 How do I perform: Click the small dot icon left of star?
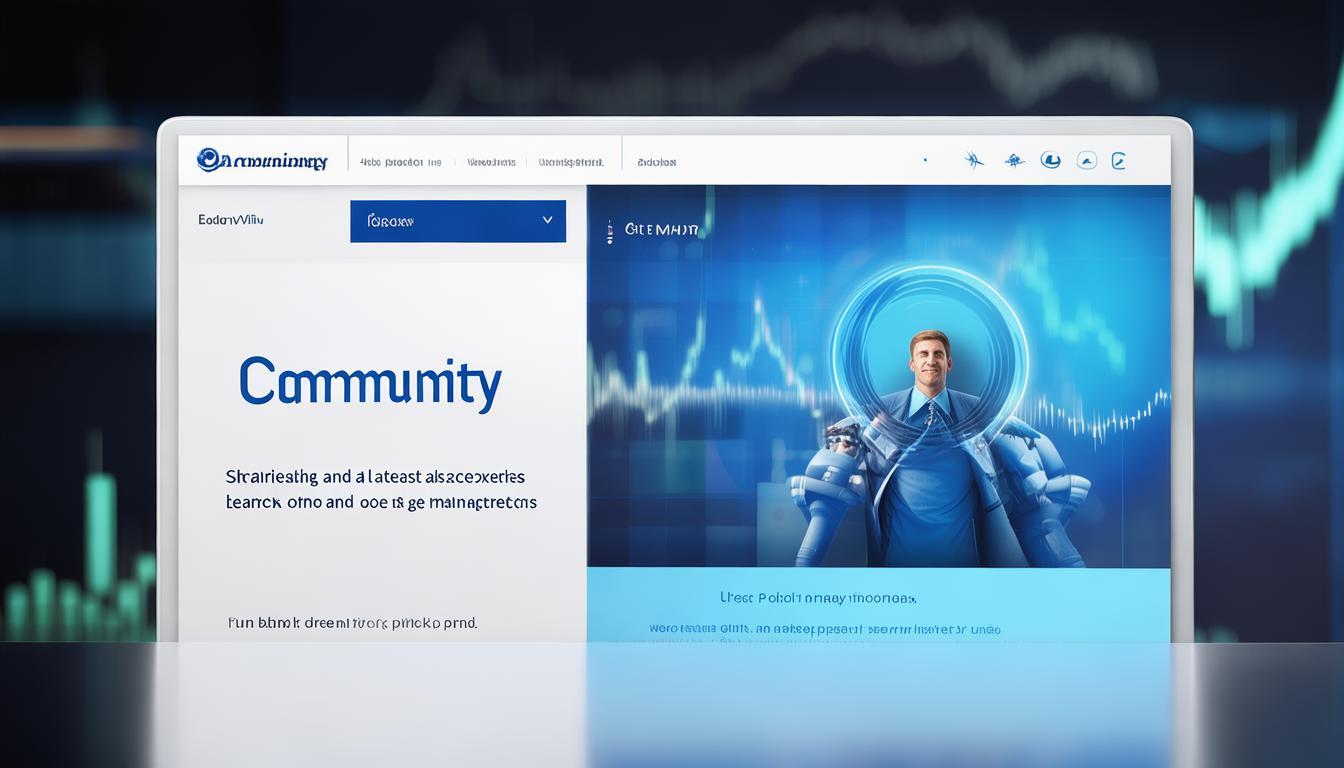pos(925,160)
